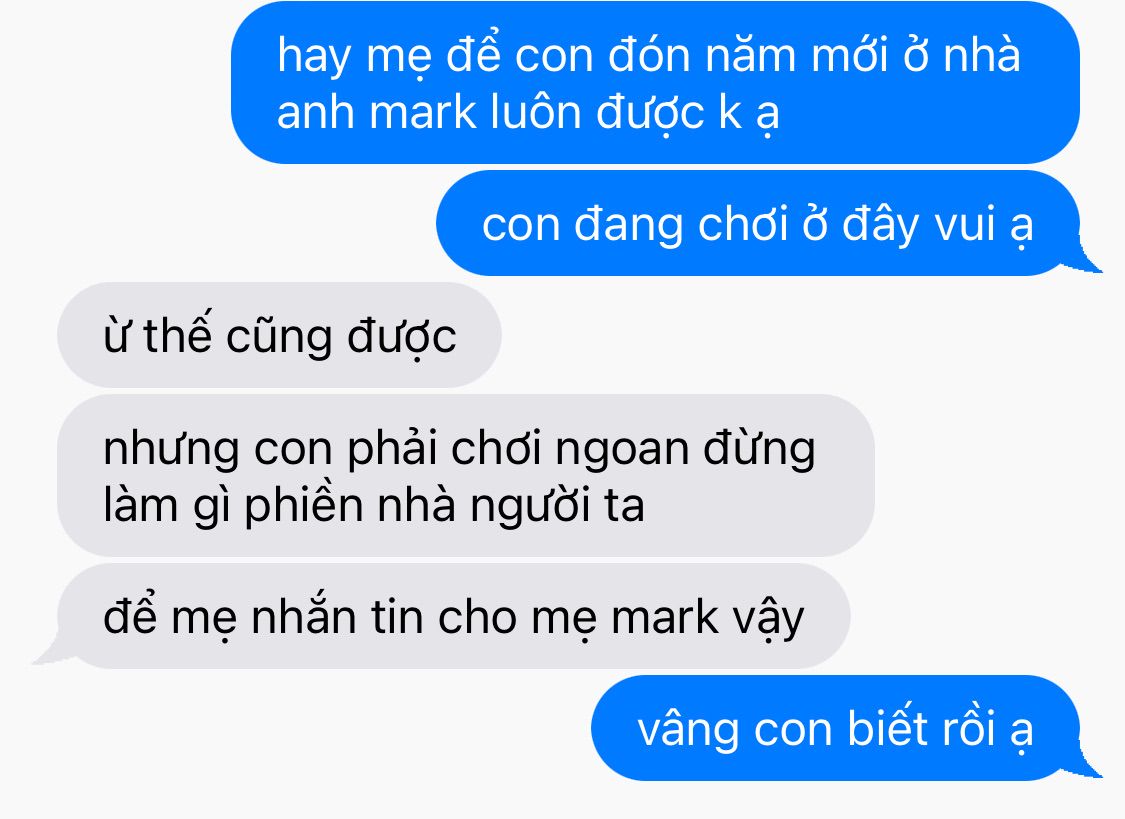Viewport: 1125px width, 819px height.
Task: Select the blue message starting "hay mẹ để con"
Action: click(655, 82)
